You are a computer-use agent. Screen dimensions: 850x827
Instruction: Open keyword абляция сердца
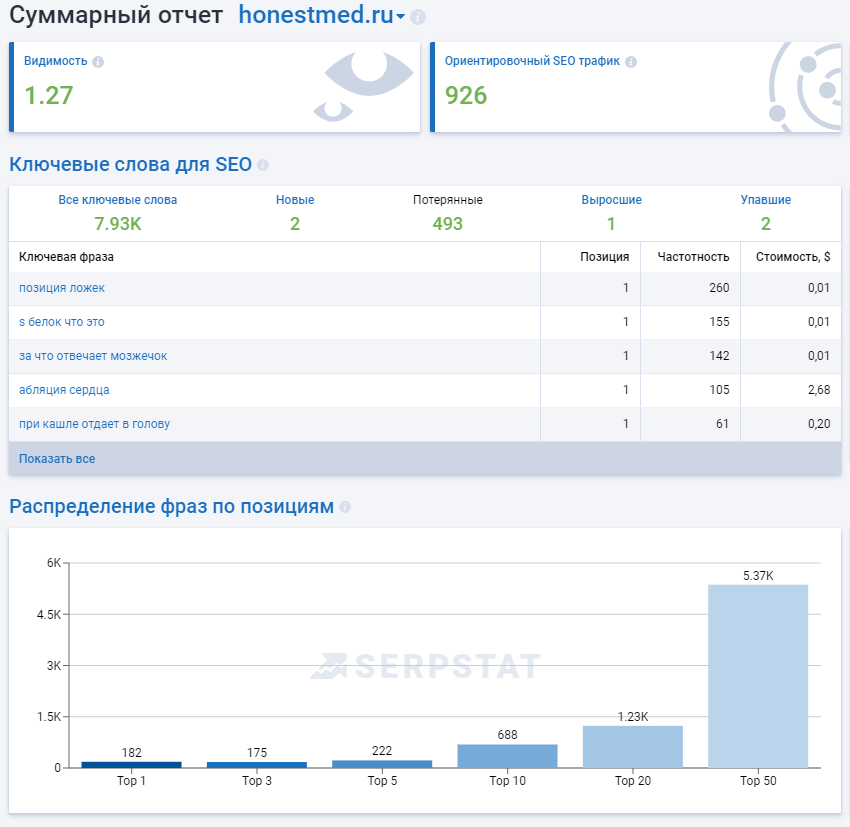[64, 390]
